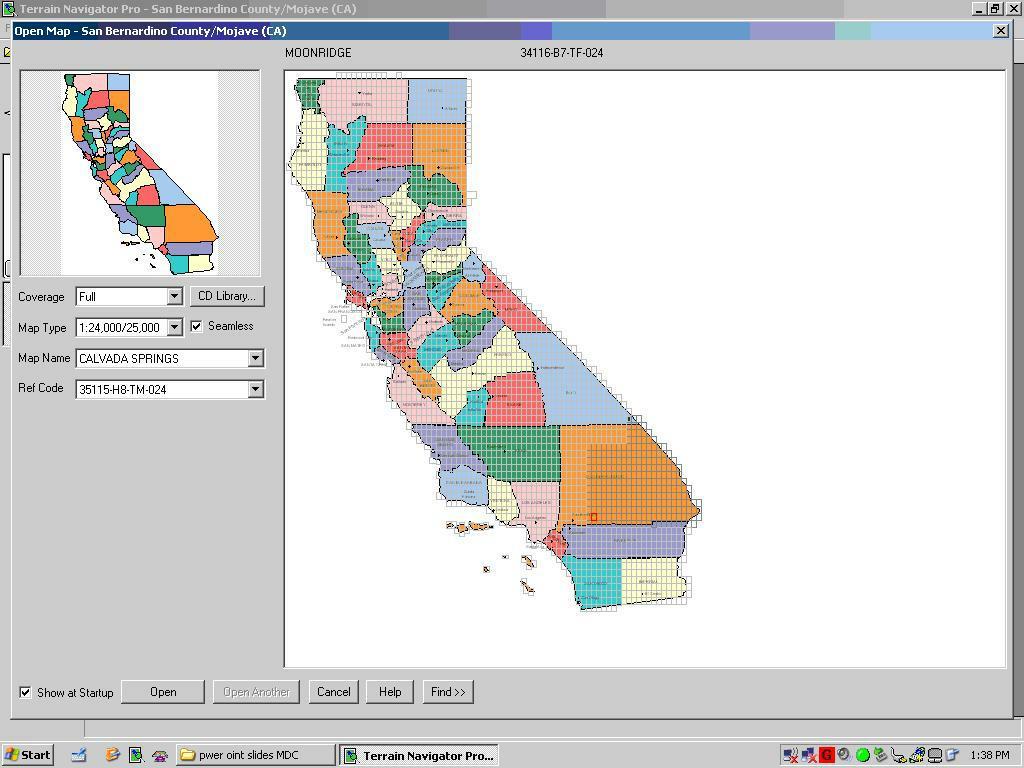Click the show desktop quick launch icon

[79, 755]
